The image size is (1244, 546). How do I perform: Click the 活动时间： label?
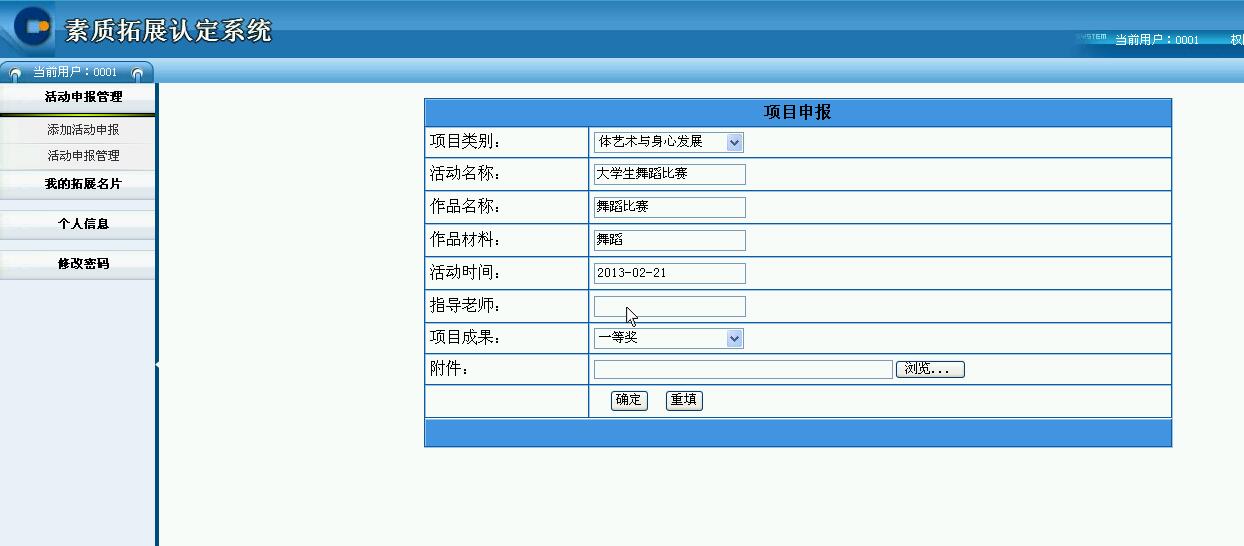[x=466, y=273]
